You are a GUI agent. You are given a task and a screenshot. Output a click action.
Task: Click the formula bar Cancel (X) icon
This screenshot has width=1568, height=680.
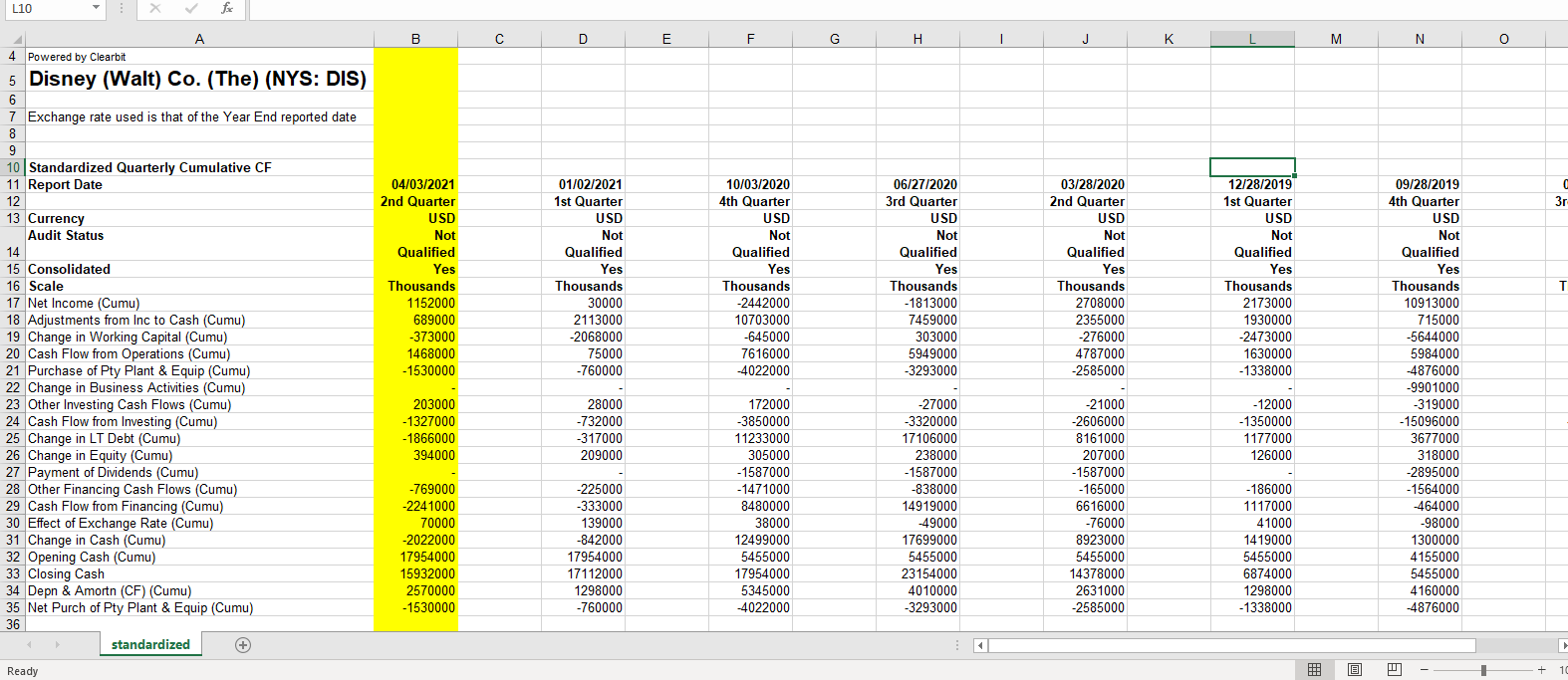(x=155, y=9)
